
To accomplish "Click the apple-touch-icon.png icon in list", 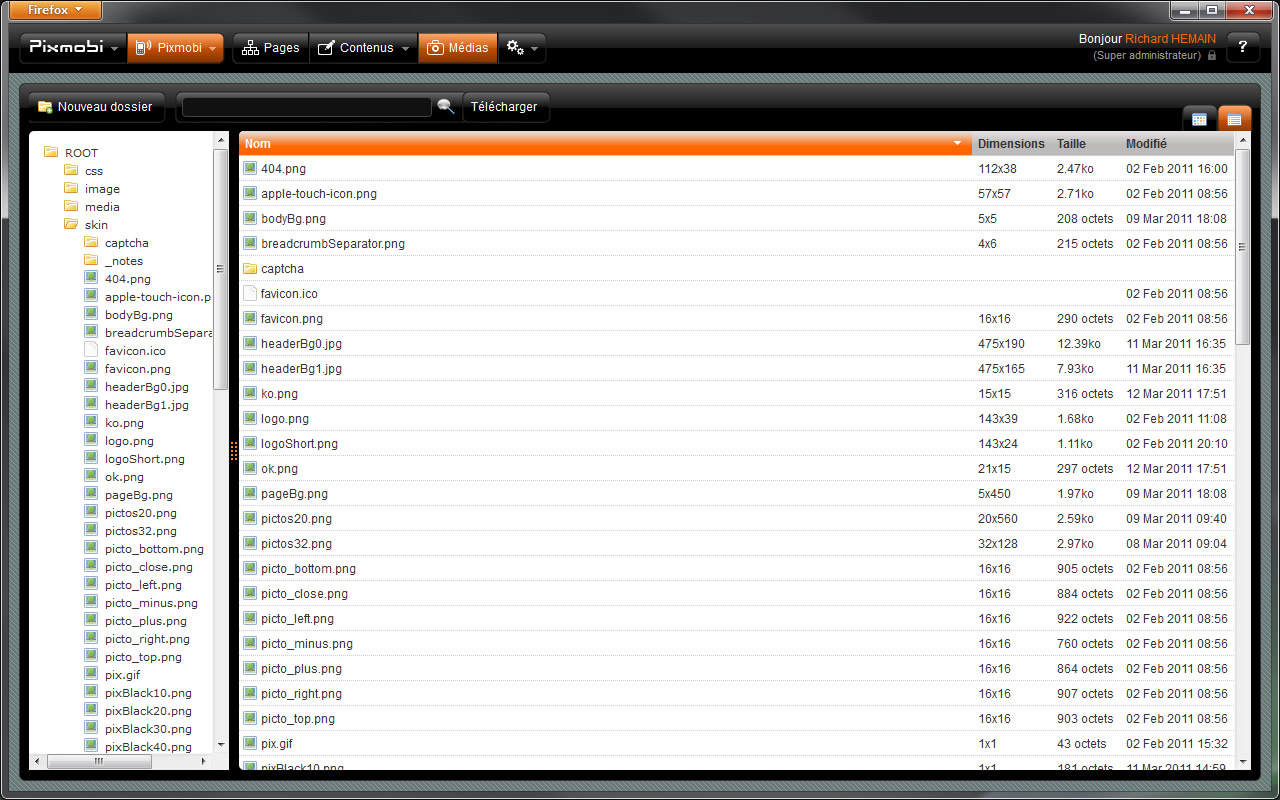I will tap(250, 193).
